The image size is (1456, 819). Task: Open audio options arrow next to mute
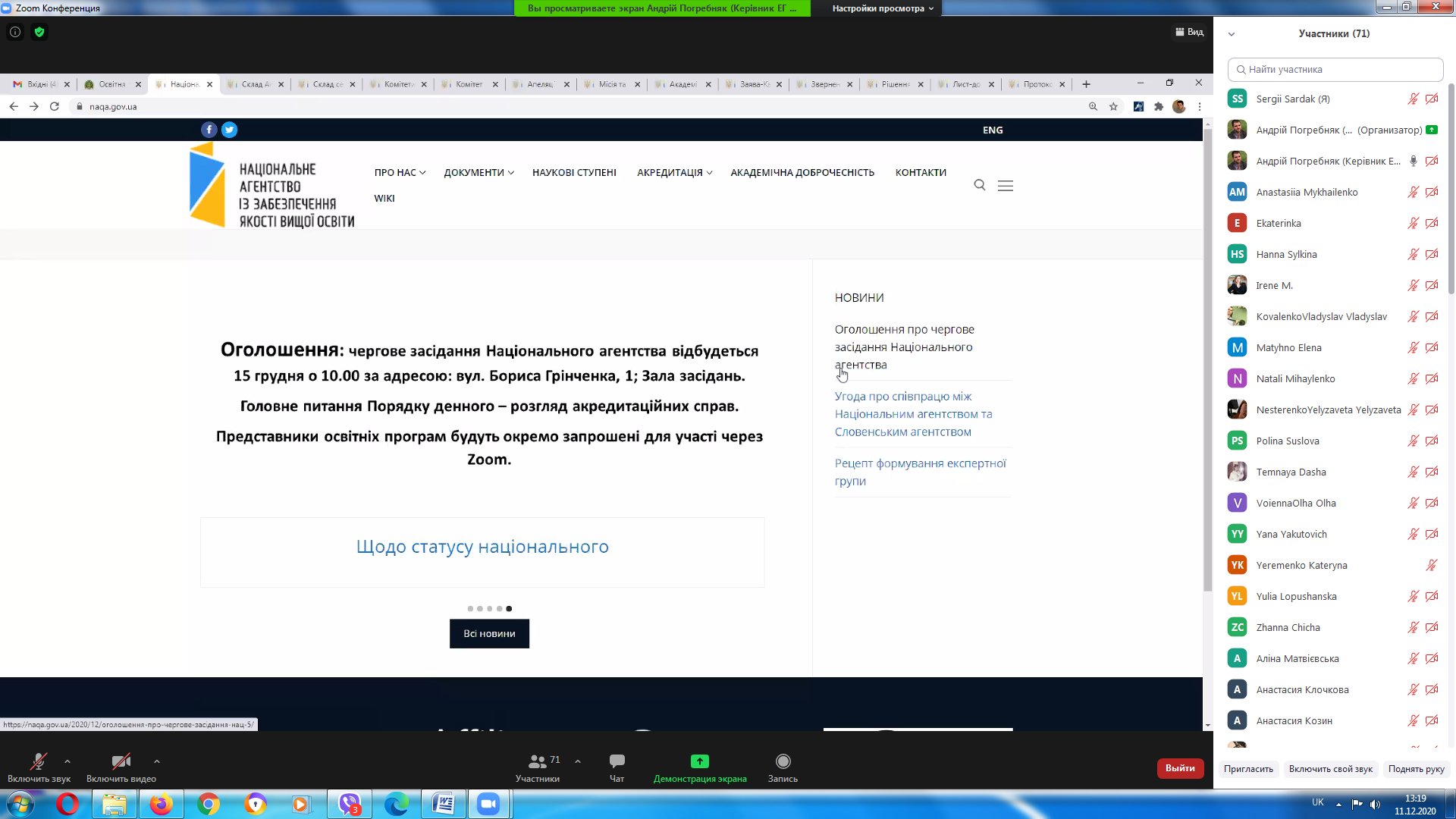click(x=67, y=761)
